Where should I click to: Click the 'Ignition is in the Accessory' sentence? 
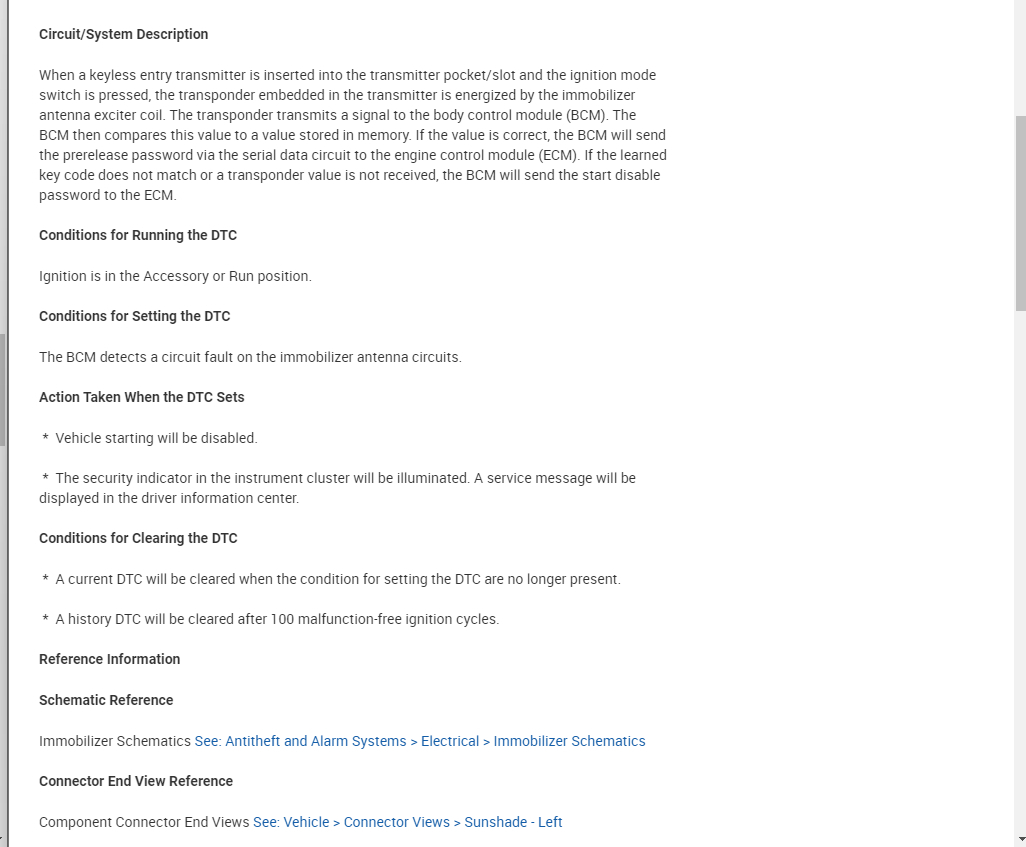point(175,276)
